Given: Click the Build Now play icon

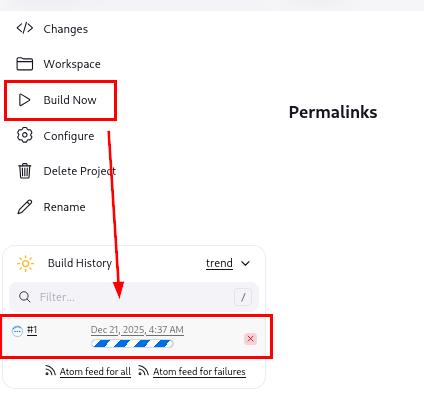Looking at the screenshot, I should click(24, 100).
